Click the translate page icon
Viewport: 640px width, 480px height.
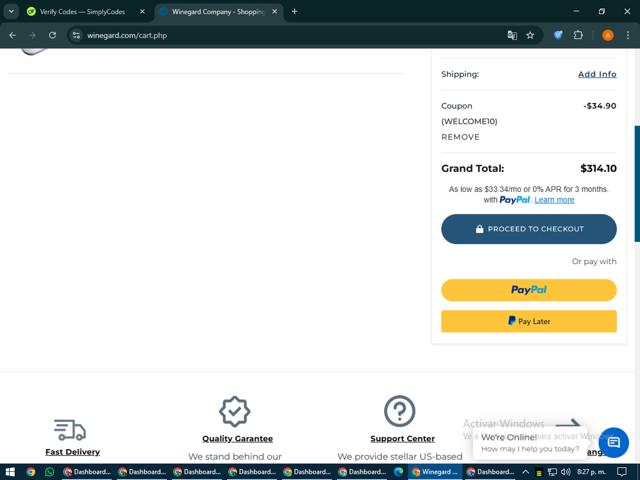[512, 36]
